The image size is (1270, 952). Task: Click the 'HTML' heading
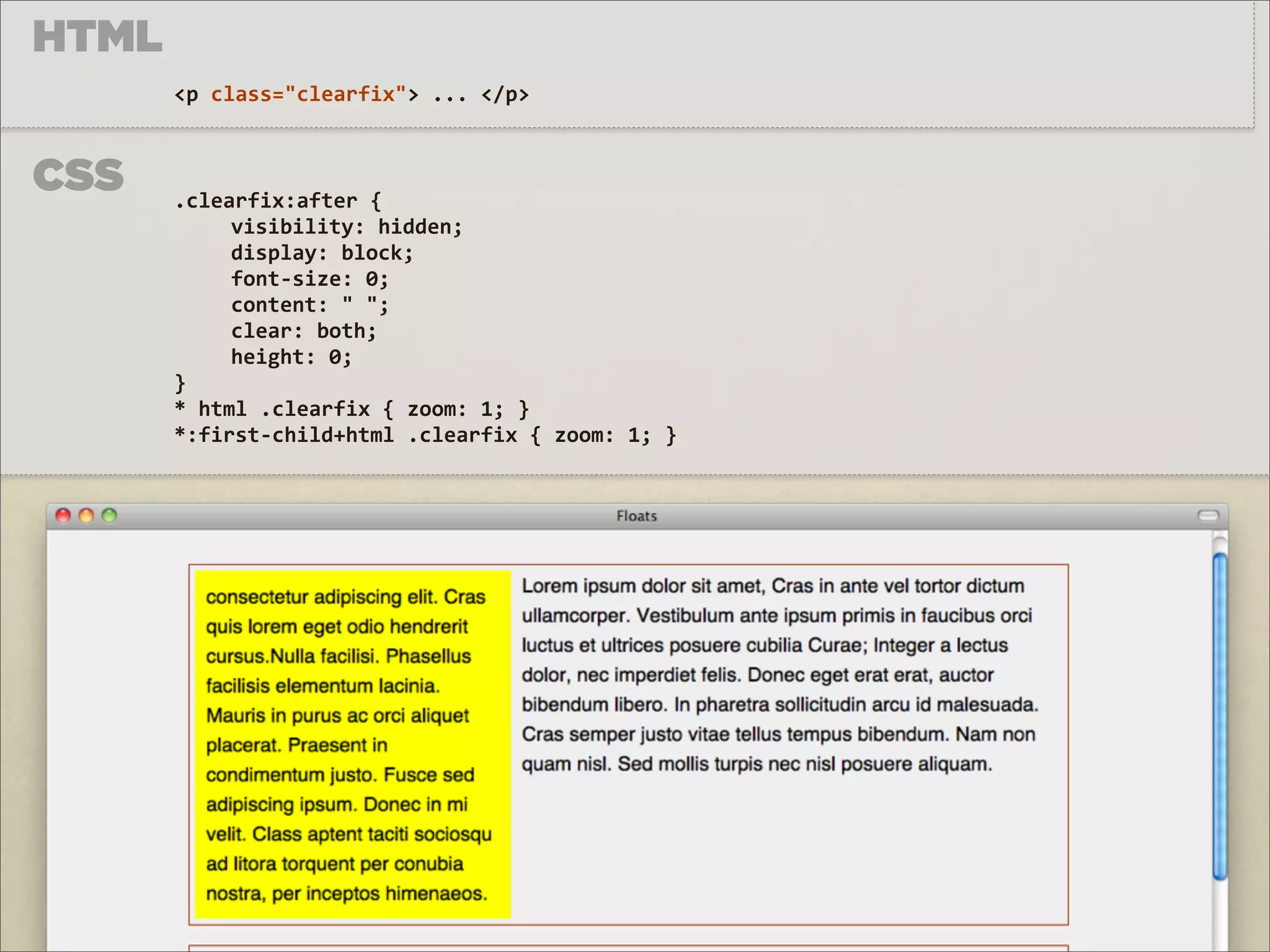click(x=97, y=37)
